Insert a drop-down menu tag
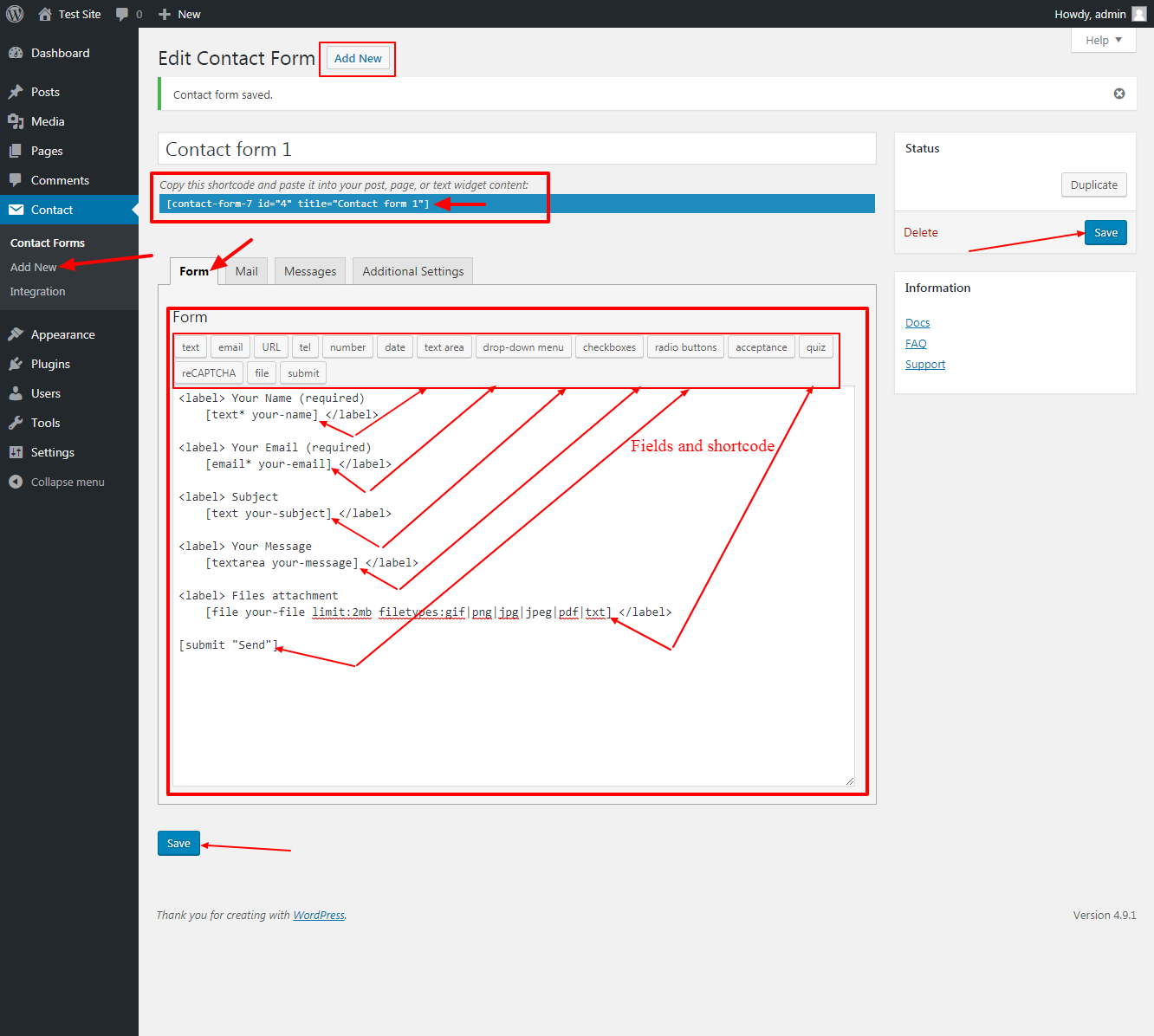This screenshot has width=1154, height=1036. tap(523, 347)
